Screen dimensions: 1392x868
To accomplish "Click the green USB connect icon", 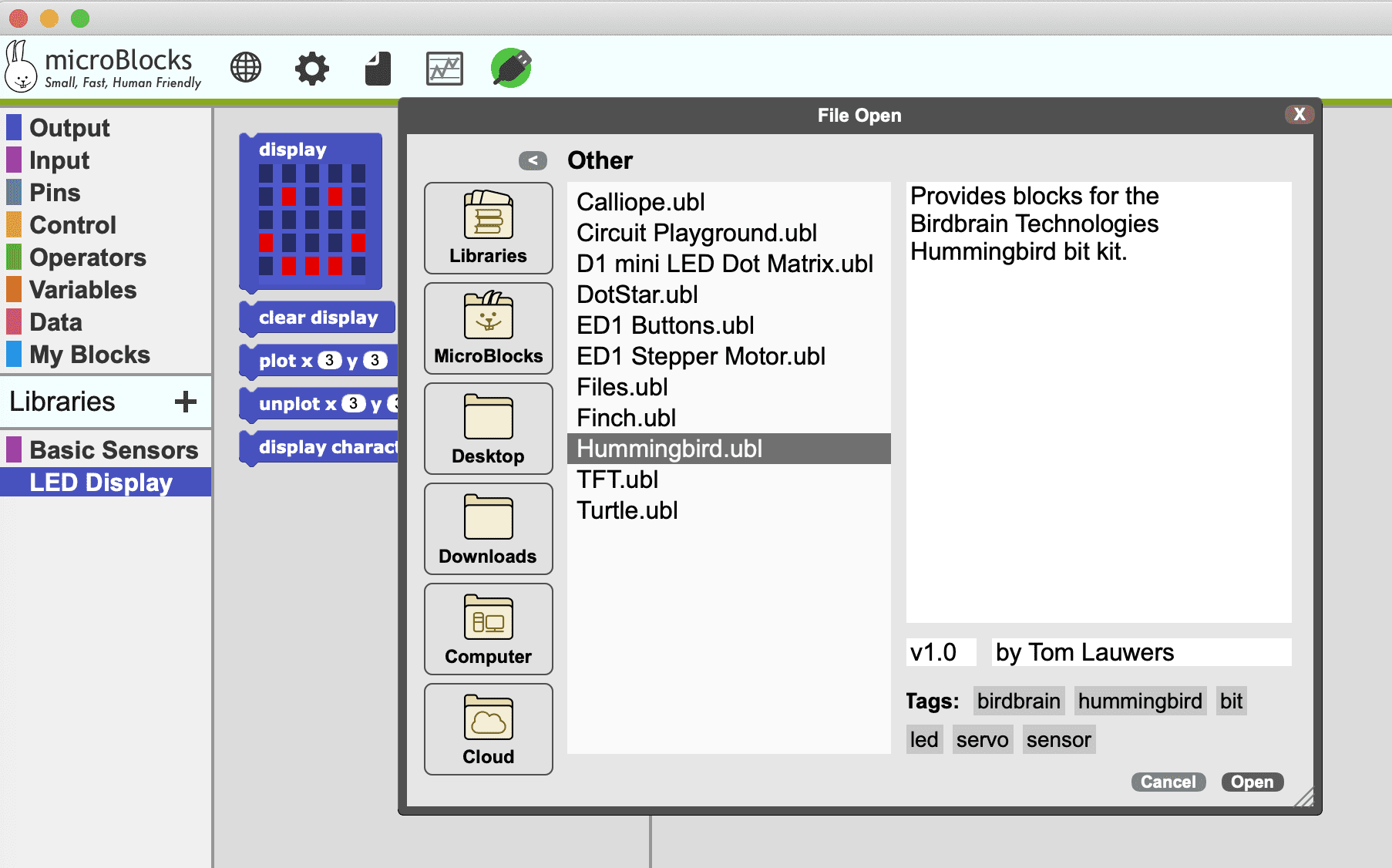I will click(511, 68).
